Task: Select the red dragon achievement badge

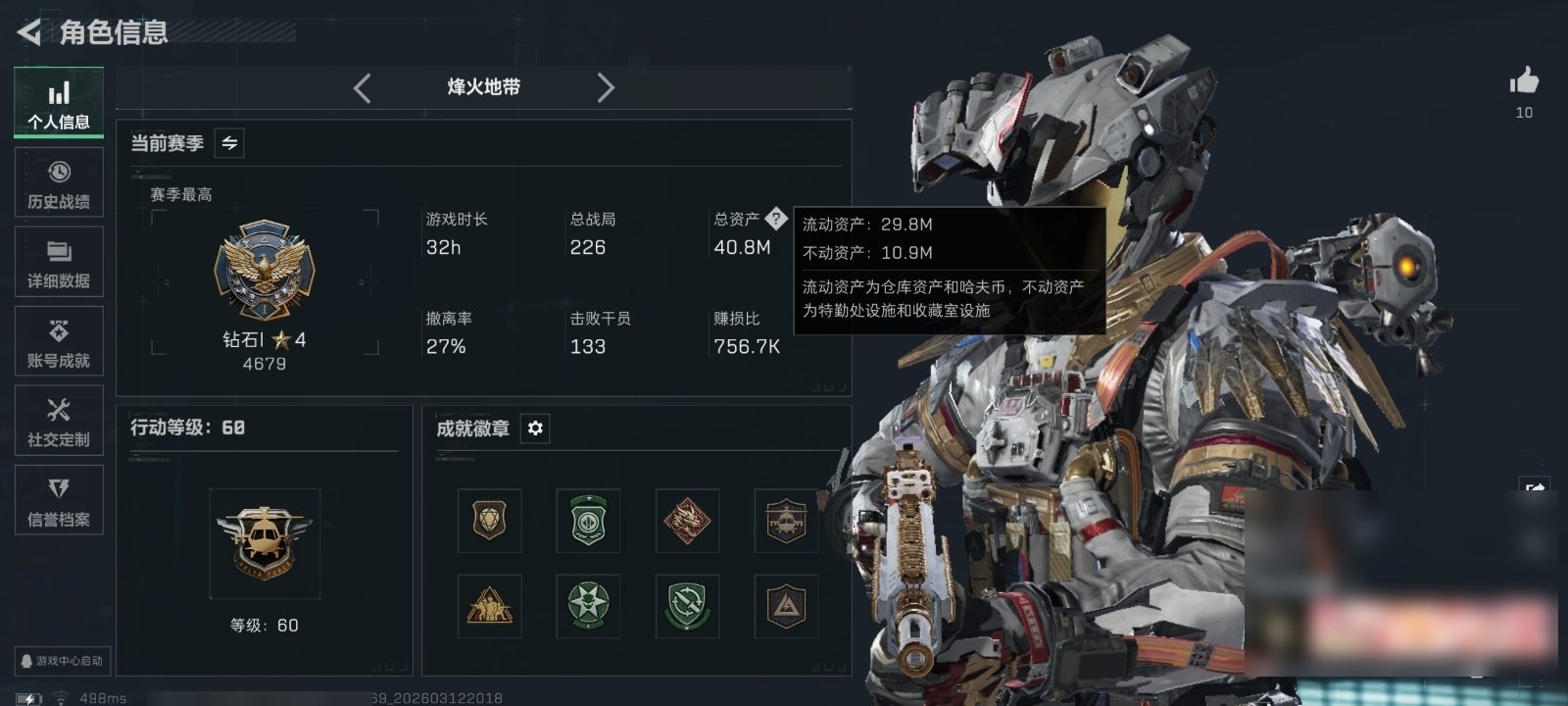Action: pos(687,521)
